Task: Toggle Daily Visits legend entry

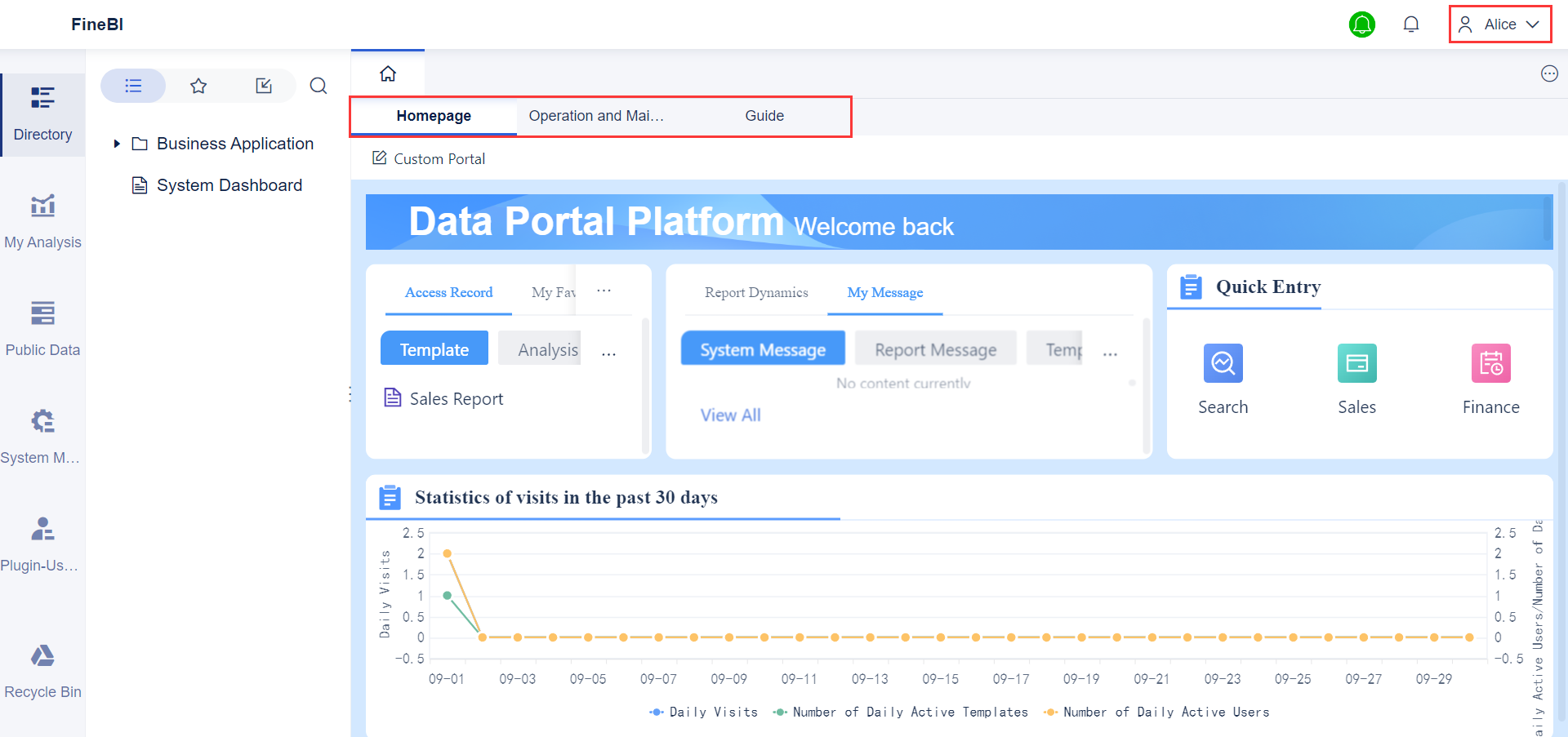Action: coord(703,712)
